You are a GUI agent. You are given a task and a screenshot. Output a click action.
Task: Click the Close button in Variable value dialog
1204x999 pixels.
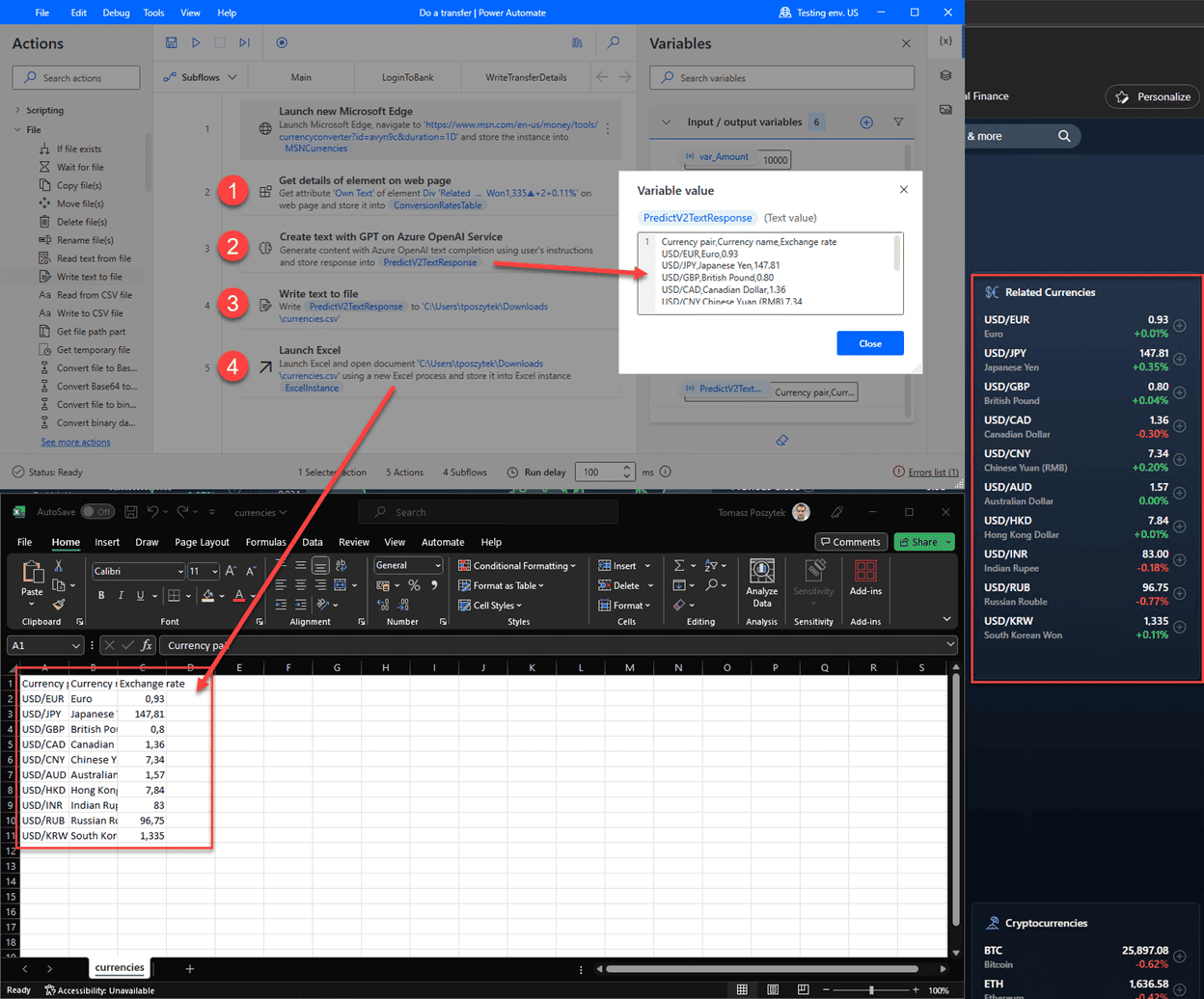869,343
